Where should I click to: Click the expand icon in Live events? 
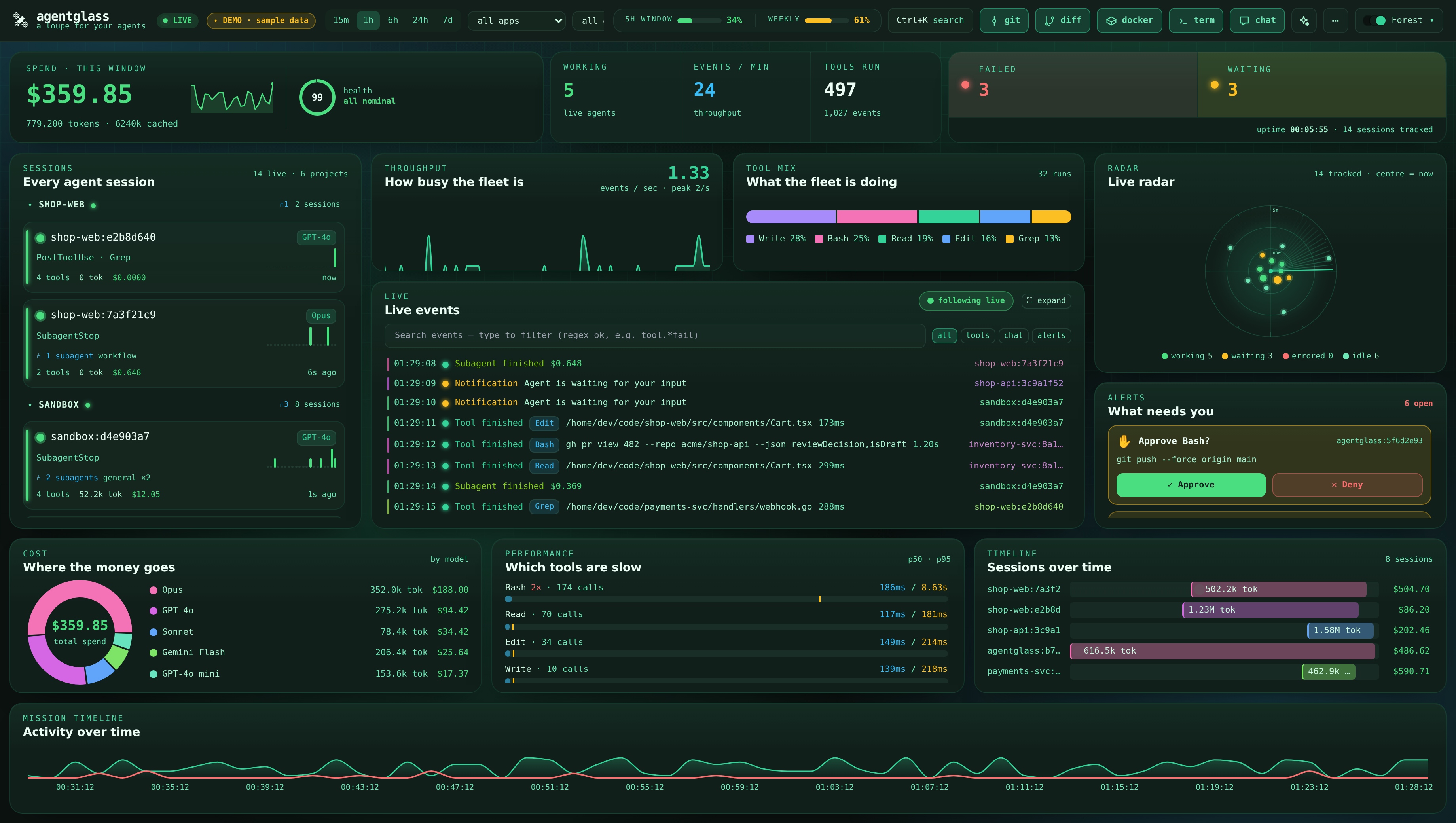click(x=1029, y=301)
